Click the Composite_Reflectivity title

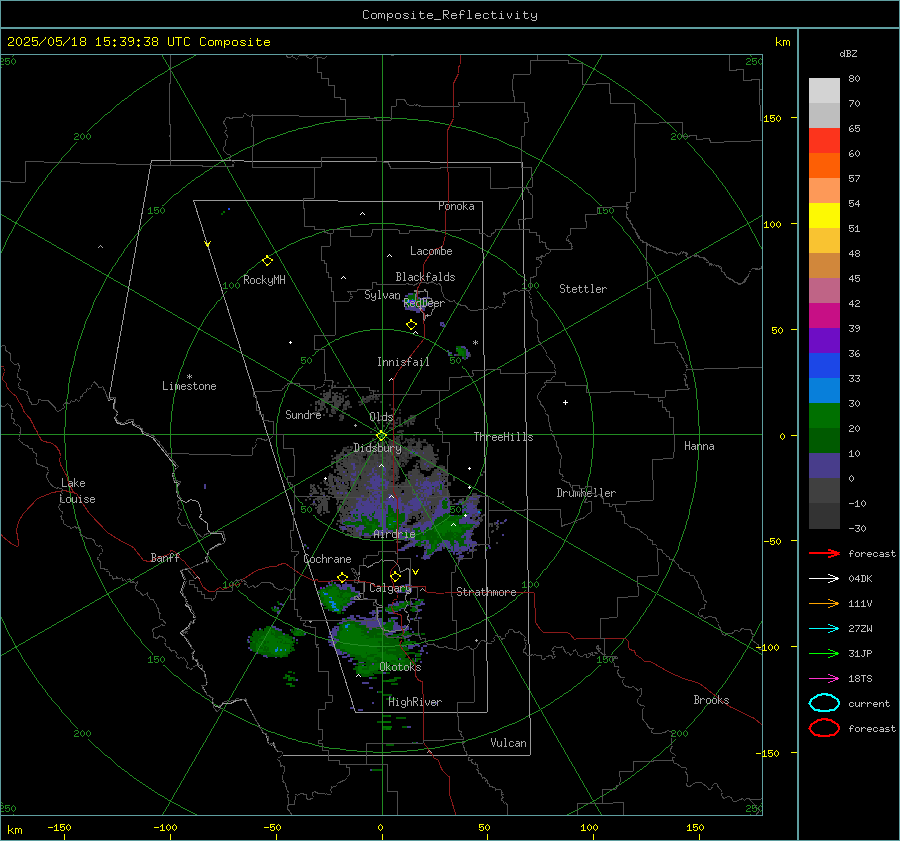click(450, 15)
